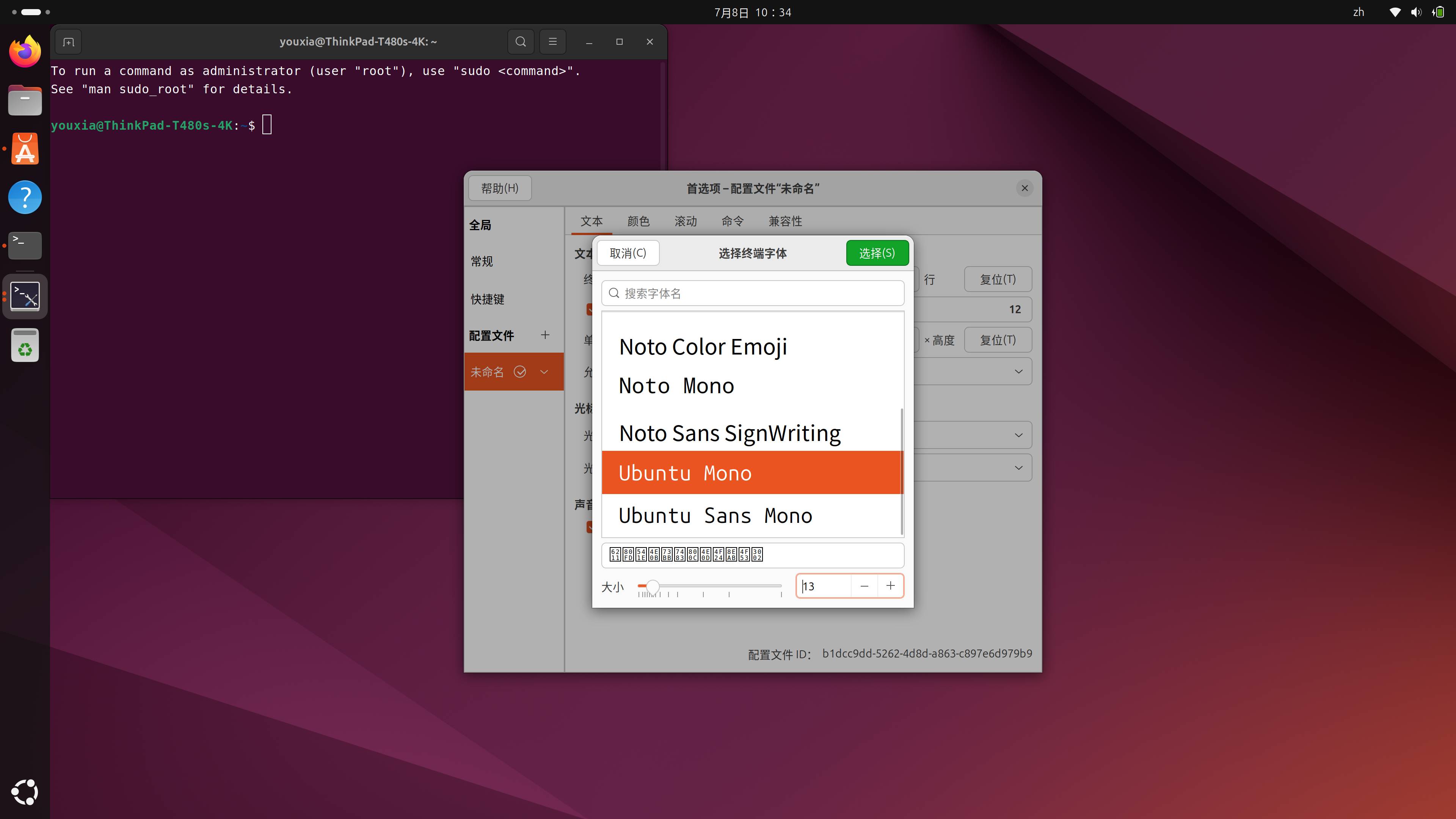
Task: Switch to the 滚动 tab
Action: click(686, 221)
